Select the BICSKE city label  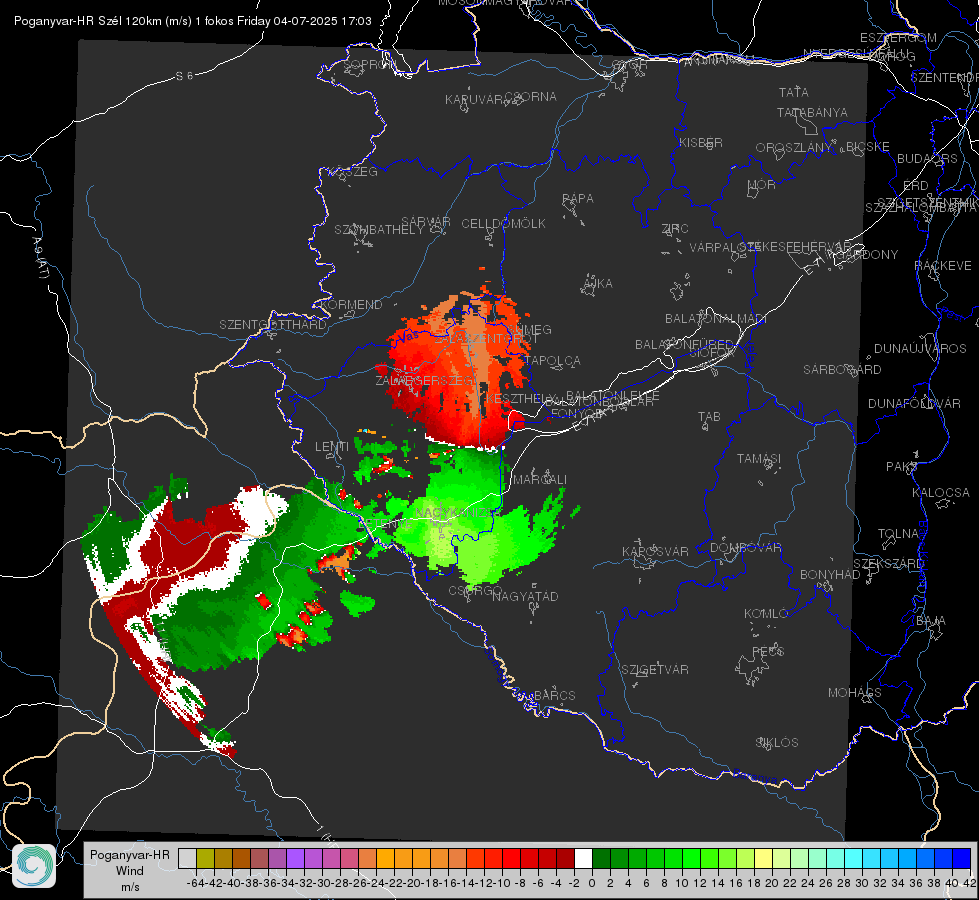[x=868, y=146]
